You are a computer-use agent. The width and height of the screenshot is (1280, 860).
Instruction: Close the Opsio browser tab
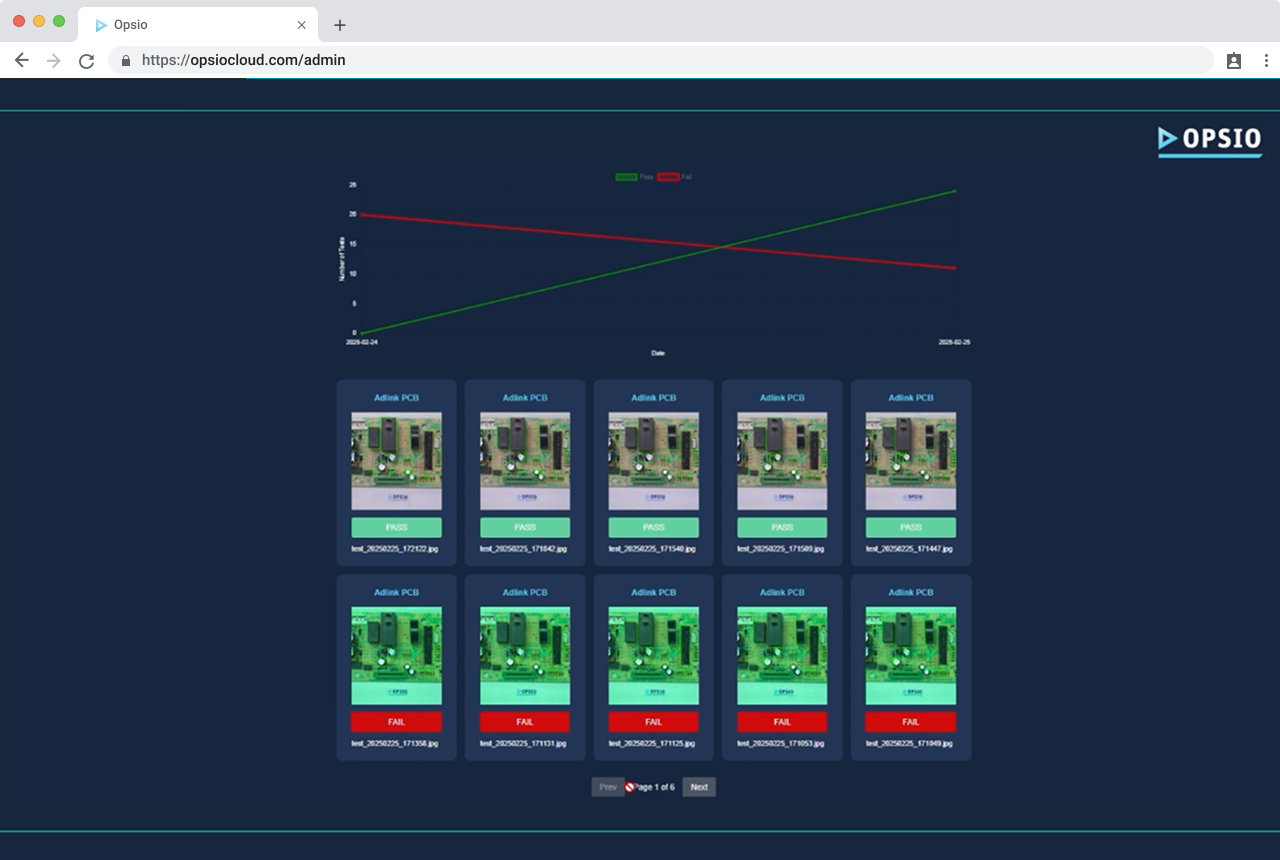pos(301,25)
